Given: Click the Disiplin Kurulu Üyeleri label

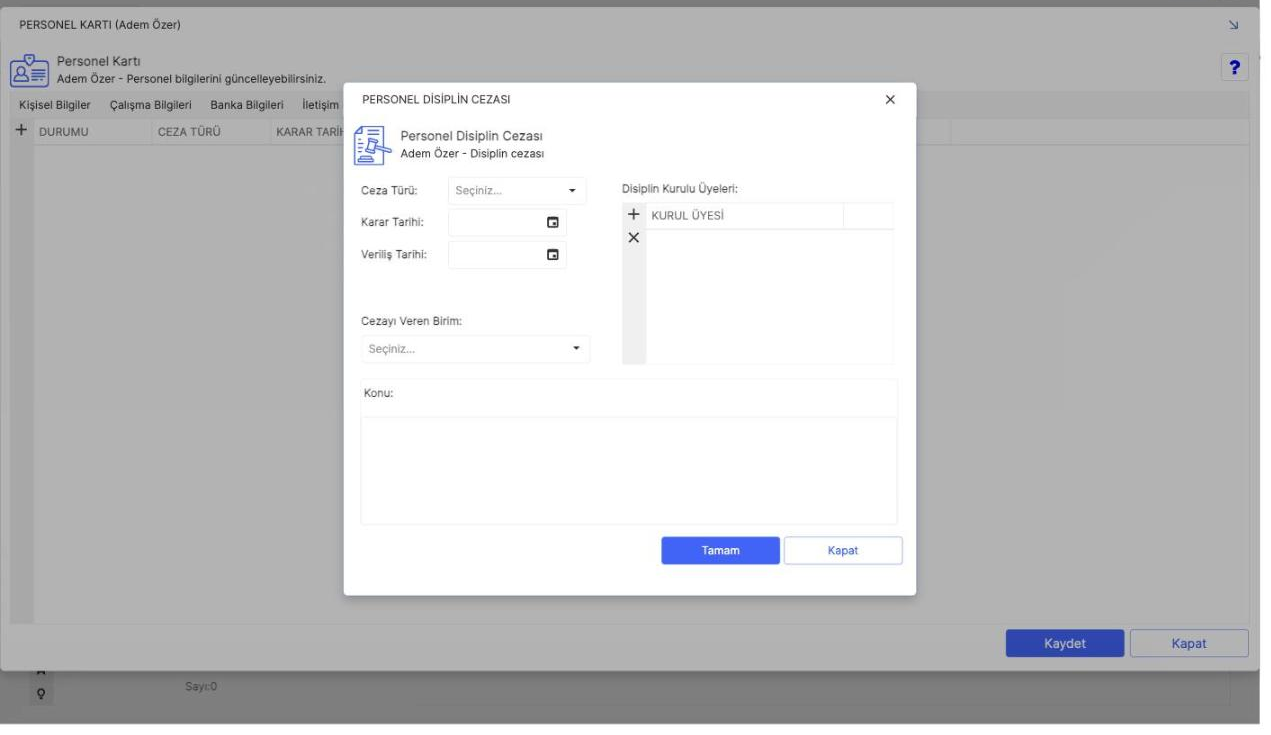Looking at the screenshot, I should click(680, 189).
